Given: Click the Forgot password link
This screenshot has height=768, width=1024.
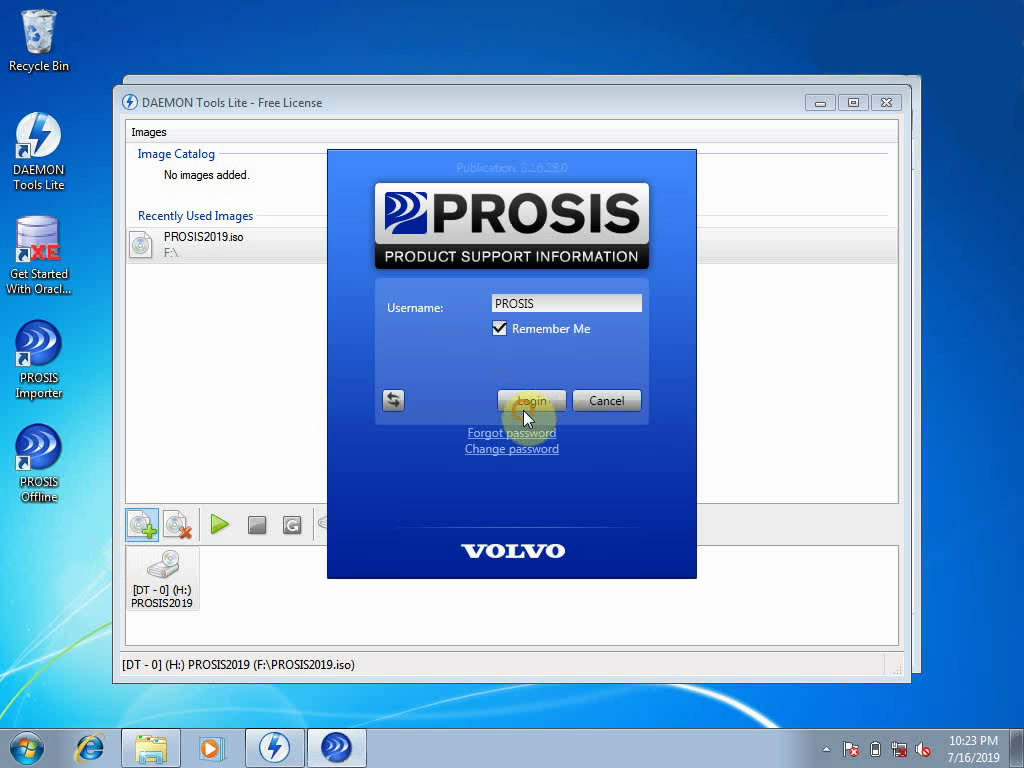Looking at the screenshot, I should point(511,433).
